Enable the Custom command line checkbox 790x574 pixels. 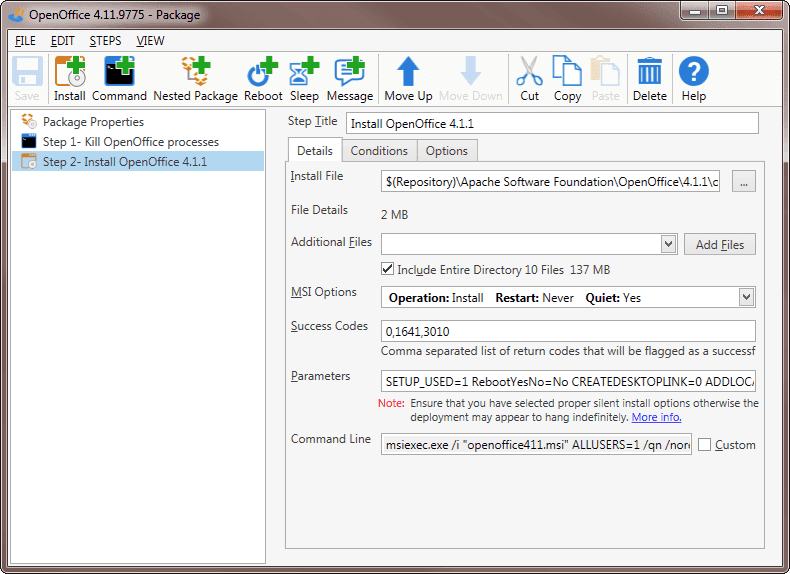tap(704, 444)
